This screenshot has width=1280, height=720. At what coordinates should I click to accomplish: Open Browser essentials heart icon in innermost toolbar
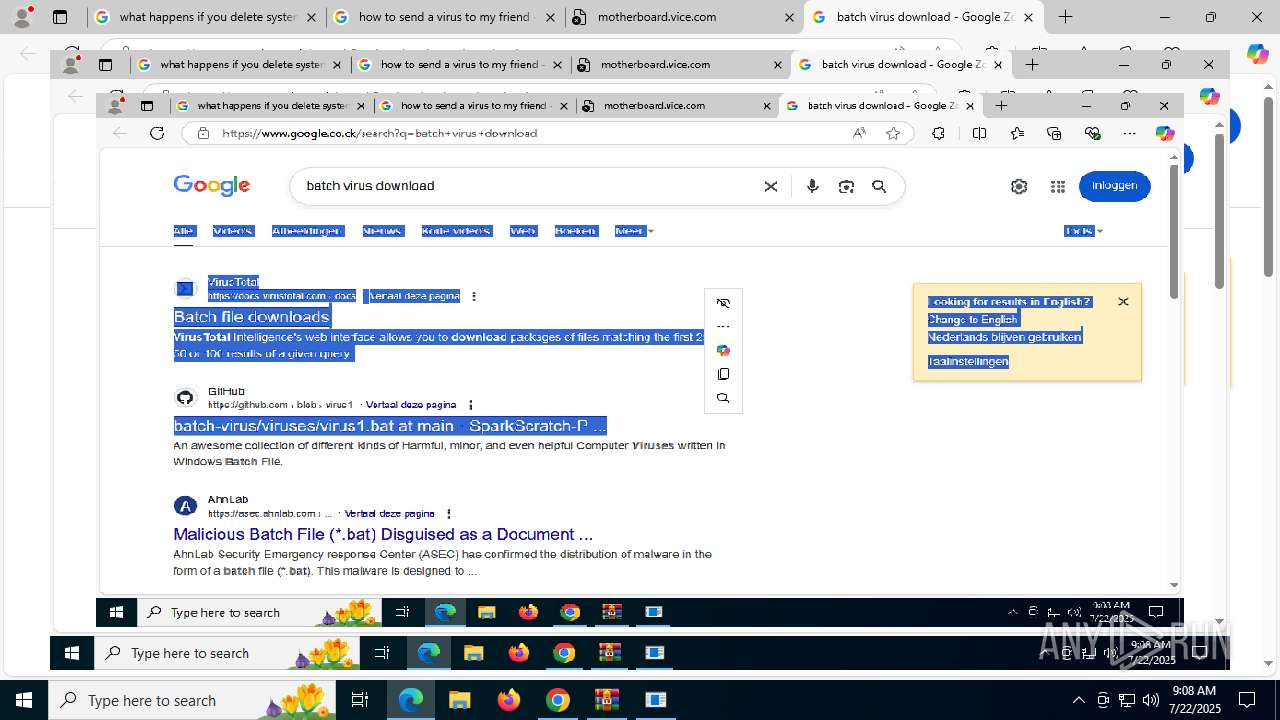click(1092, 133)
